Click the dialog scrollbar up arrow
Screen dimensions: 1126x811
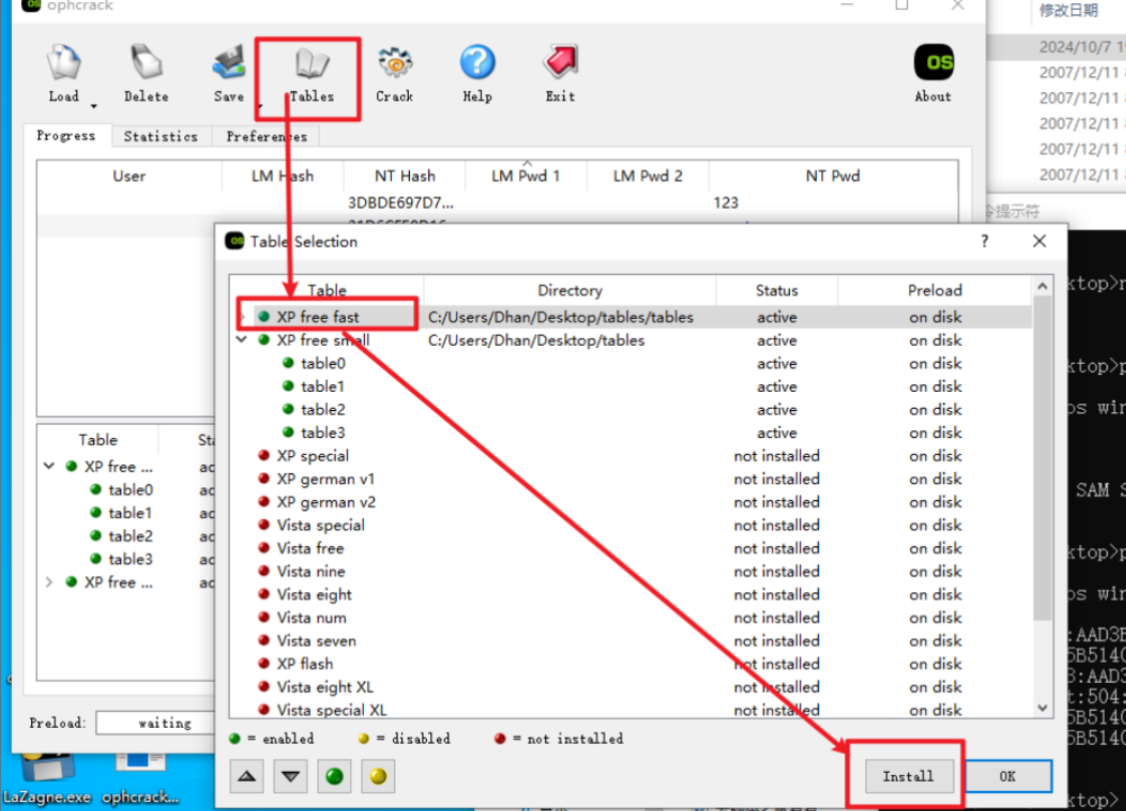1043,286
